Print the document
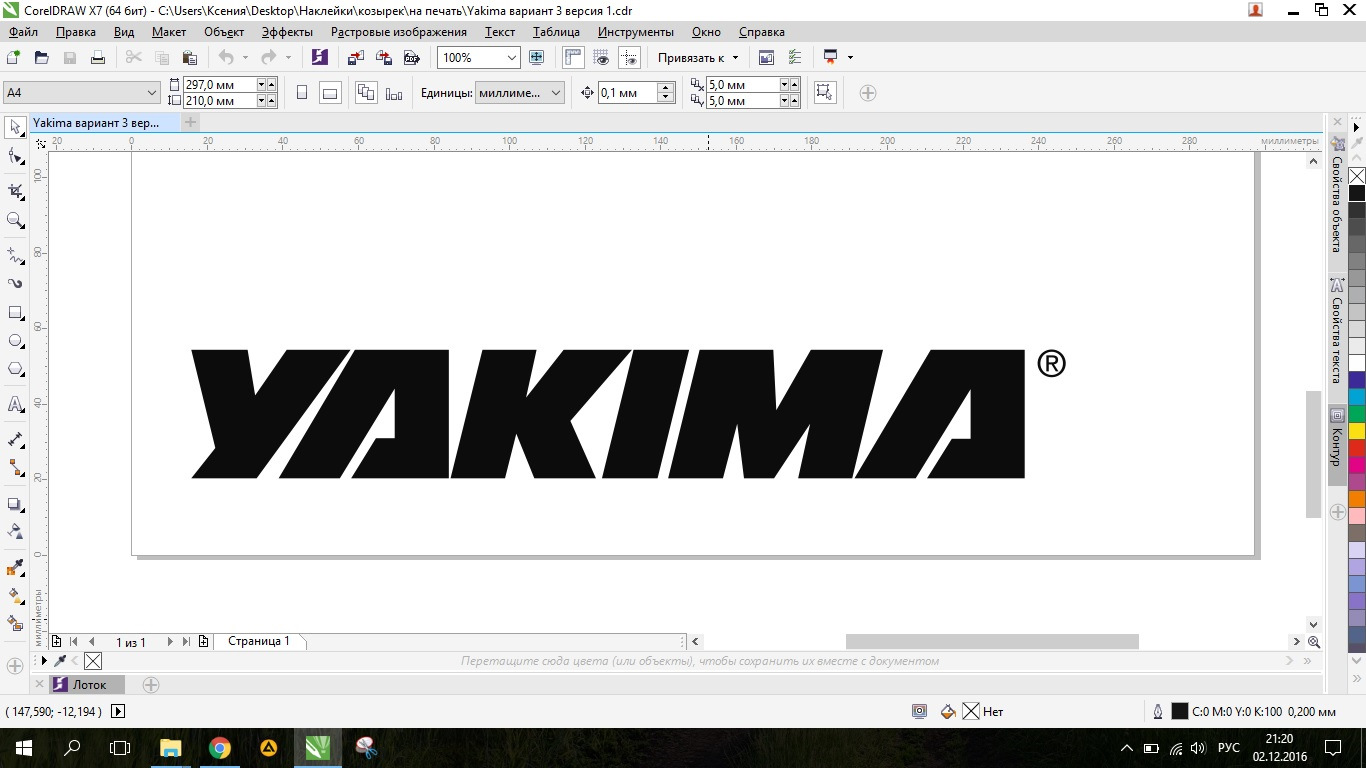Image resolution: width=1366 pixels, height=768 pixels. (x=98, y=57)
